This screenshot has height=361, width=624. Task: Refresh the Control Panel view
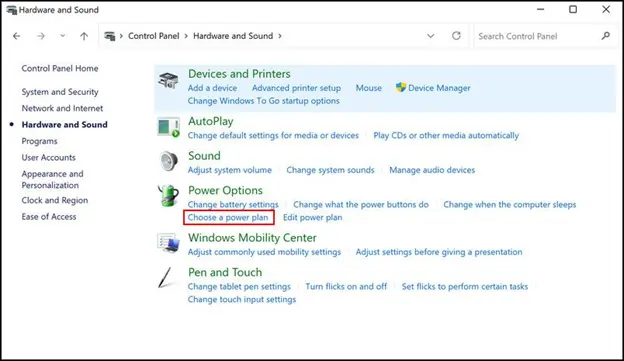click(x=456, y=36)
